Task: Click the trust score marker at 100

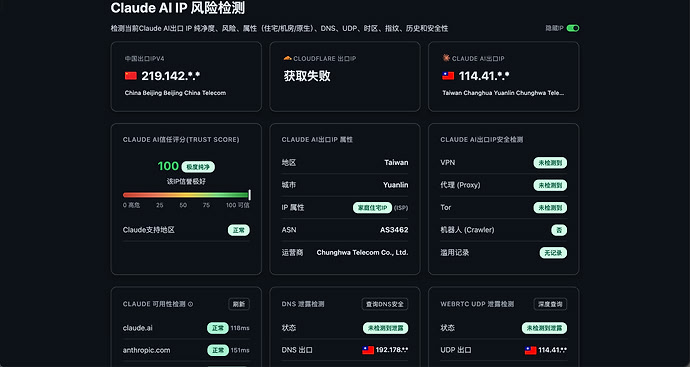Action: point(250,195)
